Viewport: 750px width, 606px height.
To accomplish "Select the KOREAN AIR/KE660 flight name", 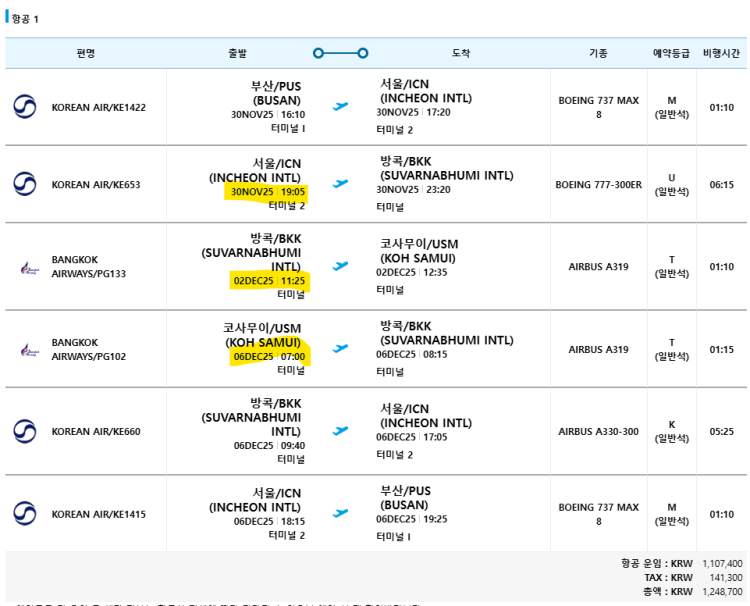I will click(x=96, y=432).
